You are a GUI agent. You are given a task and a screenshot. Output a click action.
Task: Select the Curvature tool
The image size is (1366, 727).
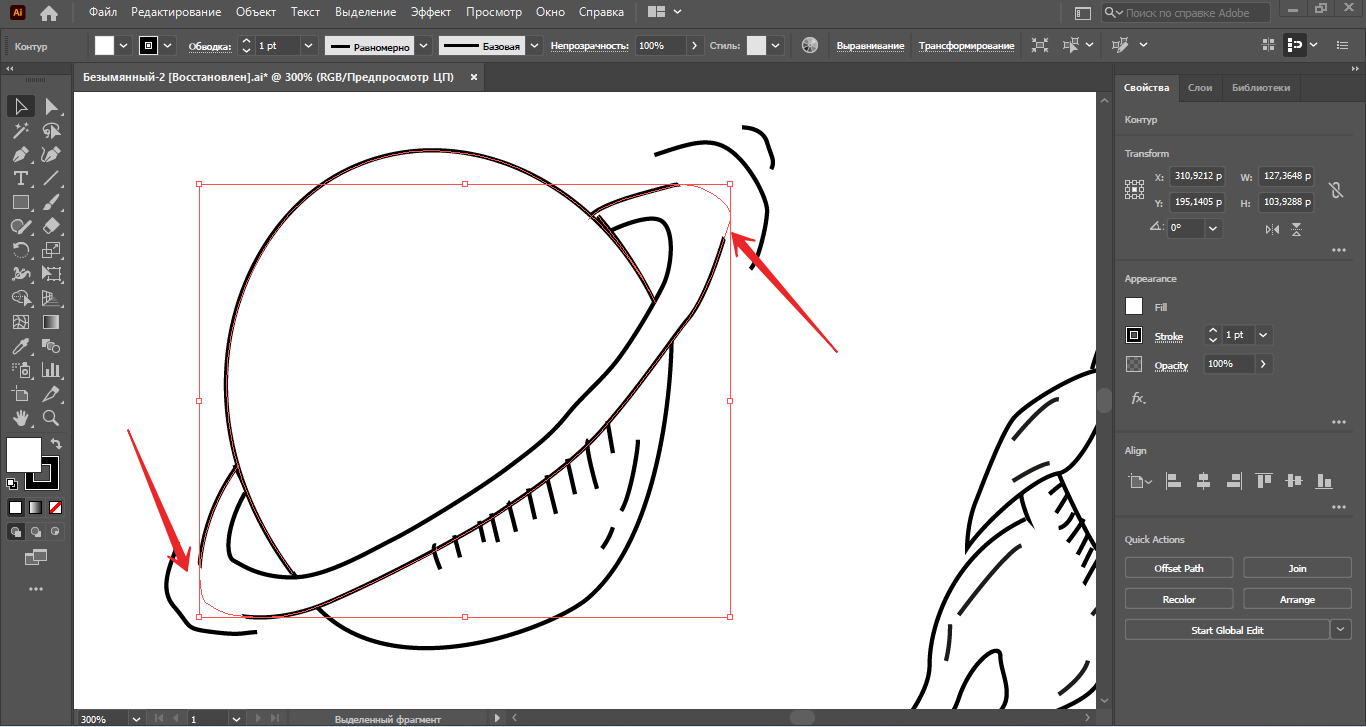[51, 154]
